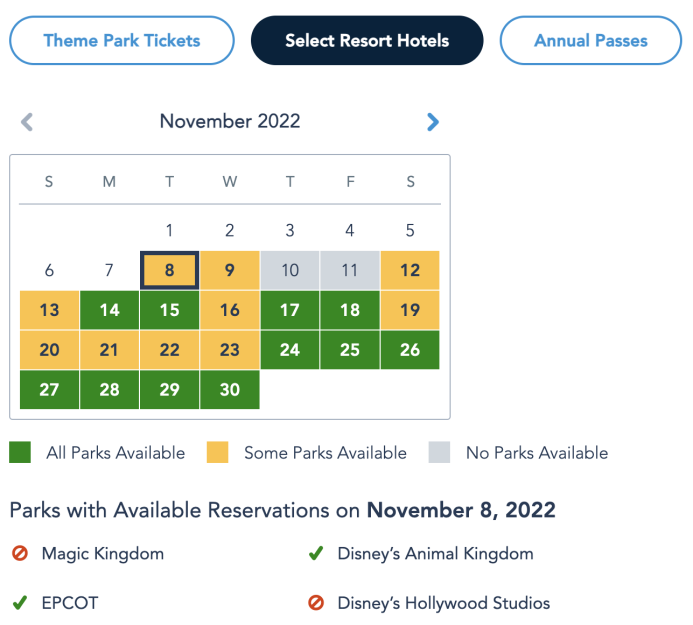The image size is (693, 625).
Task: Click Disney's Hollywood Studios unavailable icon
Action: tap(316, 603)
